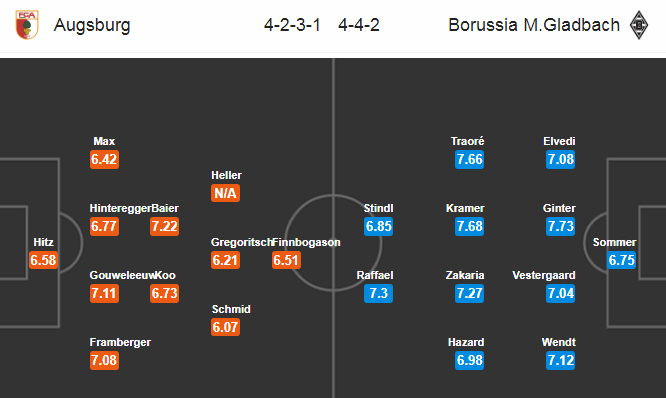Open player Vestergaard's name label
666x398 pixels.
(544, 275)
